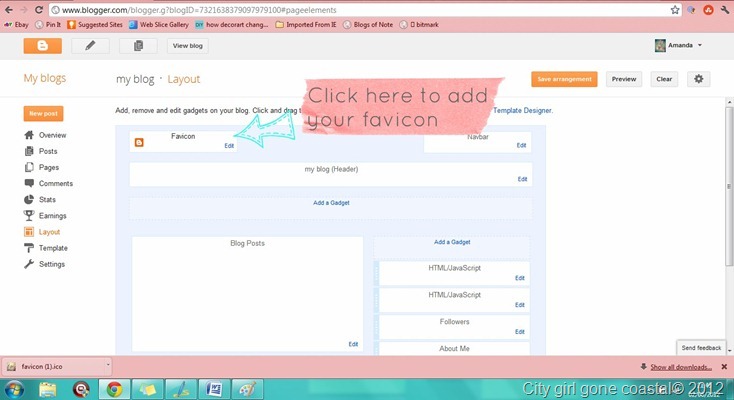Screen dimensions: 734x400
Task: Open the favicon download options arrow
Action: pos(108,367)
